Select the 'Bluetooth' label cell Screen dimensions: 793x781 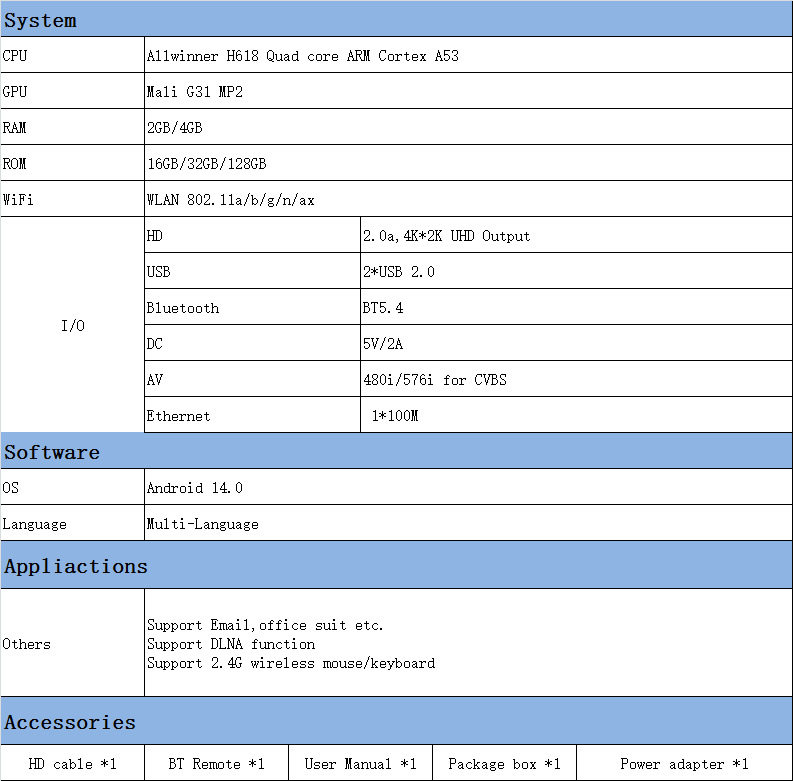(x=252, y=307)
